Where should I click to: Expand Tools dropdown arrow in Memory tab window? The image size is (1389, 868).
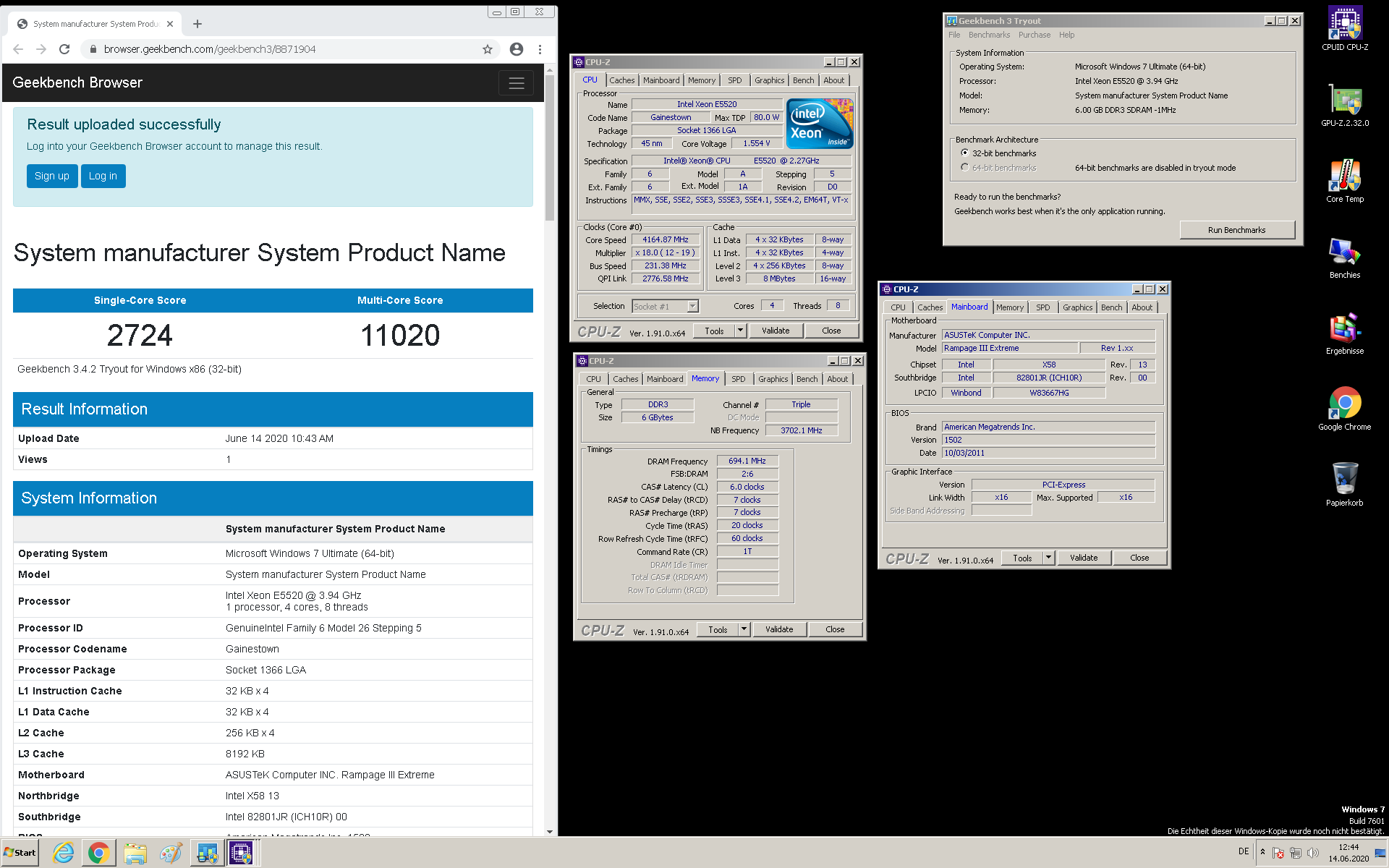(x=744, y=629)
